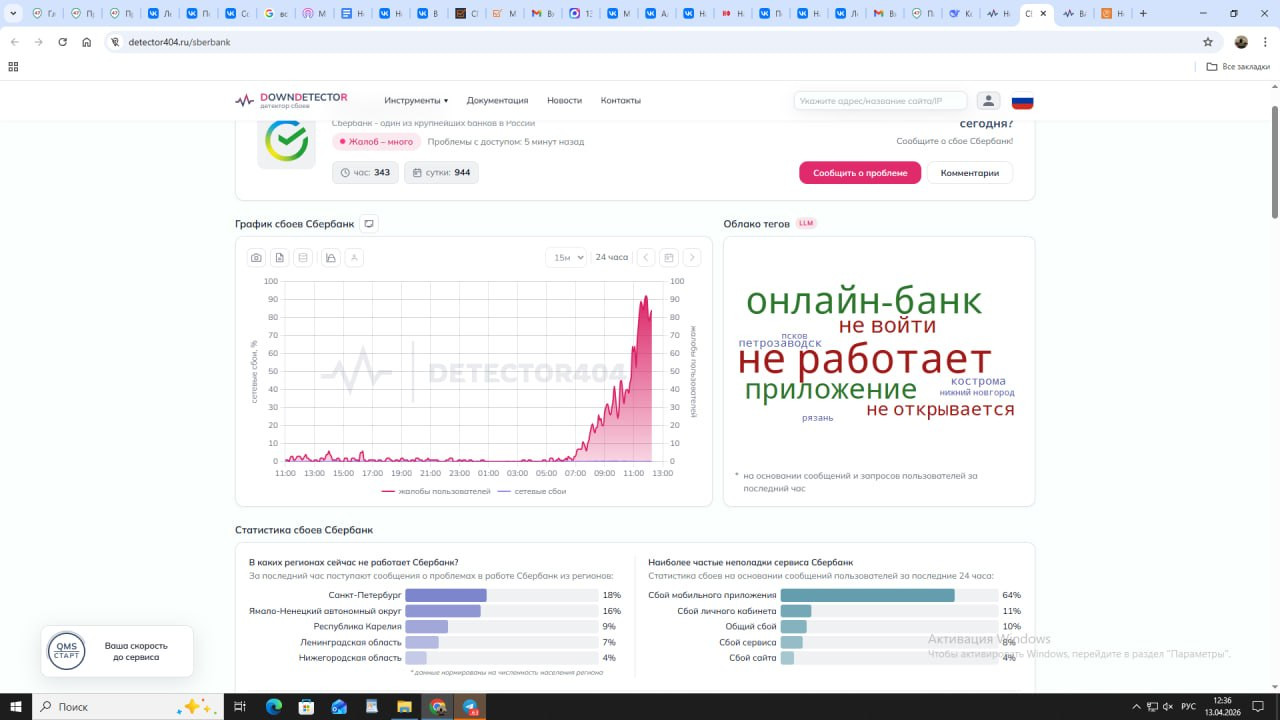Click the camera screenshot icon on chart
This screenshot has width=1280, height=720.
(x=256, y=258)
